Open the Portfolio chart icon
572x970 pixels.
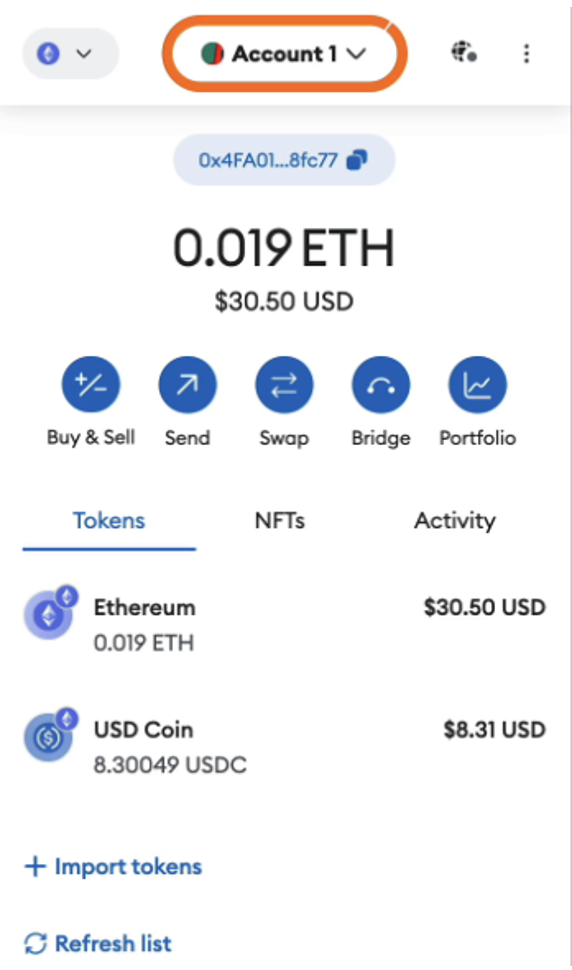pyautogui.click(x=477, y=385)
